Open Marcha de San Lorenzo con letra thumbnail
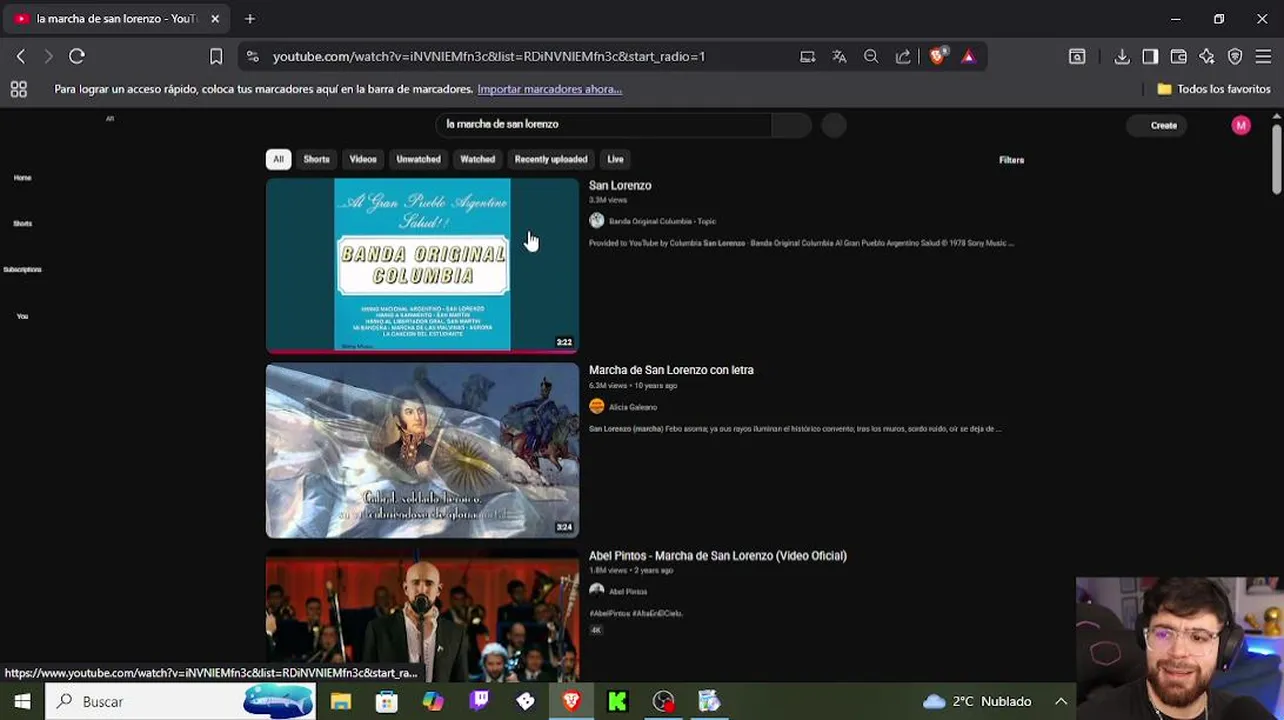Viewport: 1284px width, 720px height. (422, 450)
